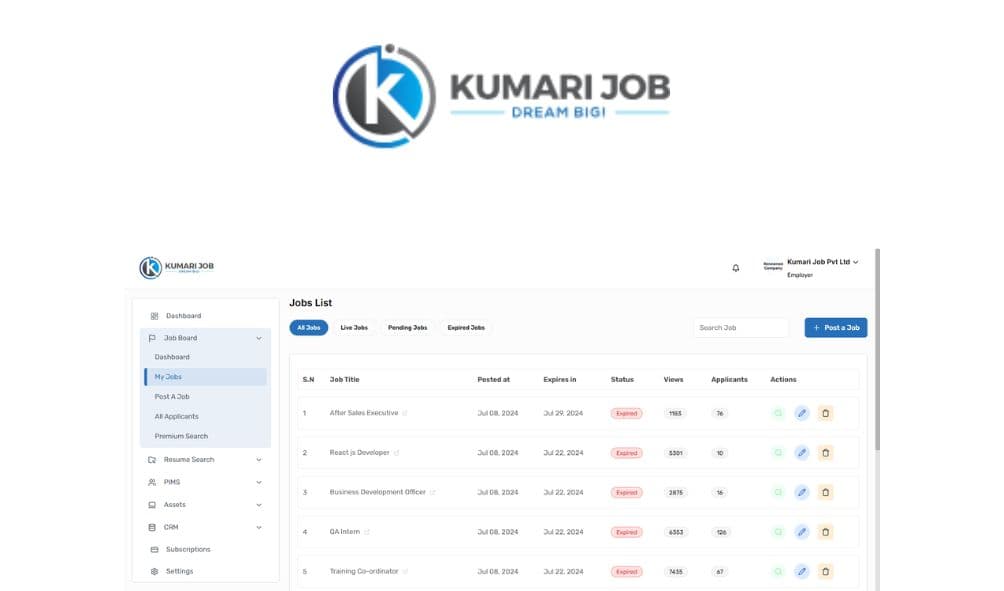Open Premium Search in sidebar

181,437
